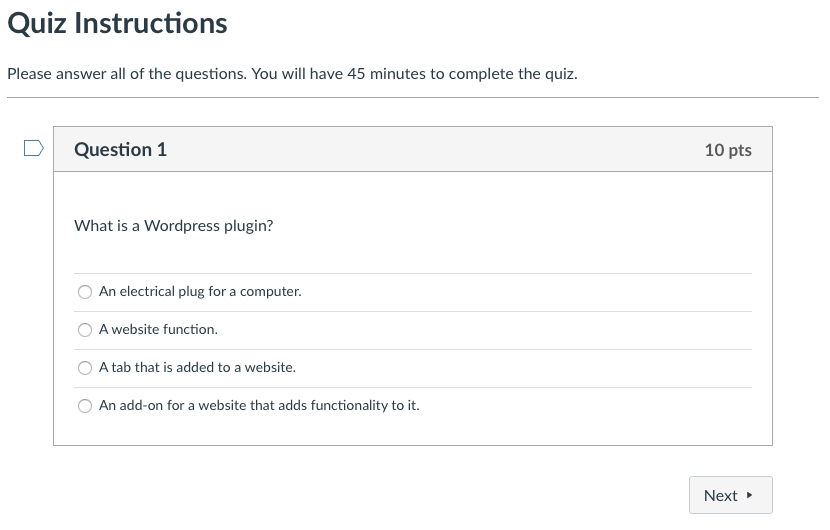830x530 pixels.
Task: Choose the 'A website function' radio button
Action: tap(85, 330)
